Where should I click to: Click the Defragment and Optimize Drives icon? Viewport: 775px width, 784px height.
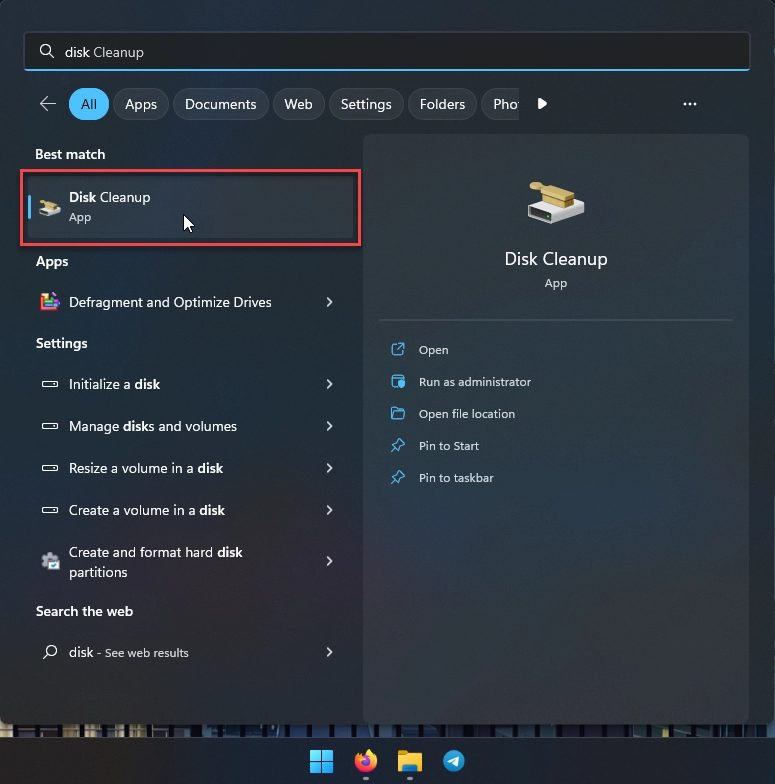point(50,302)
